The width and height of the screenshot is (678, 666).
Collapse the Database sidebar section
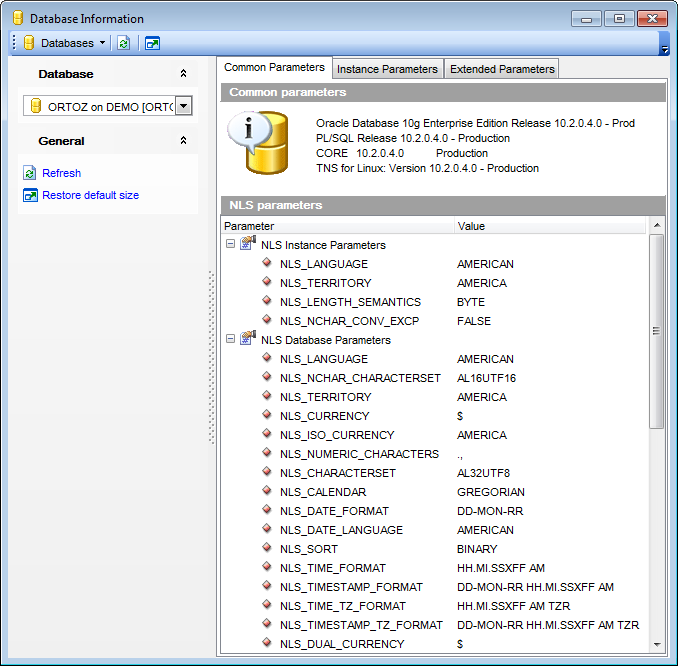(x=183, y=74)
